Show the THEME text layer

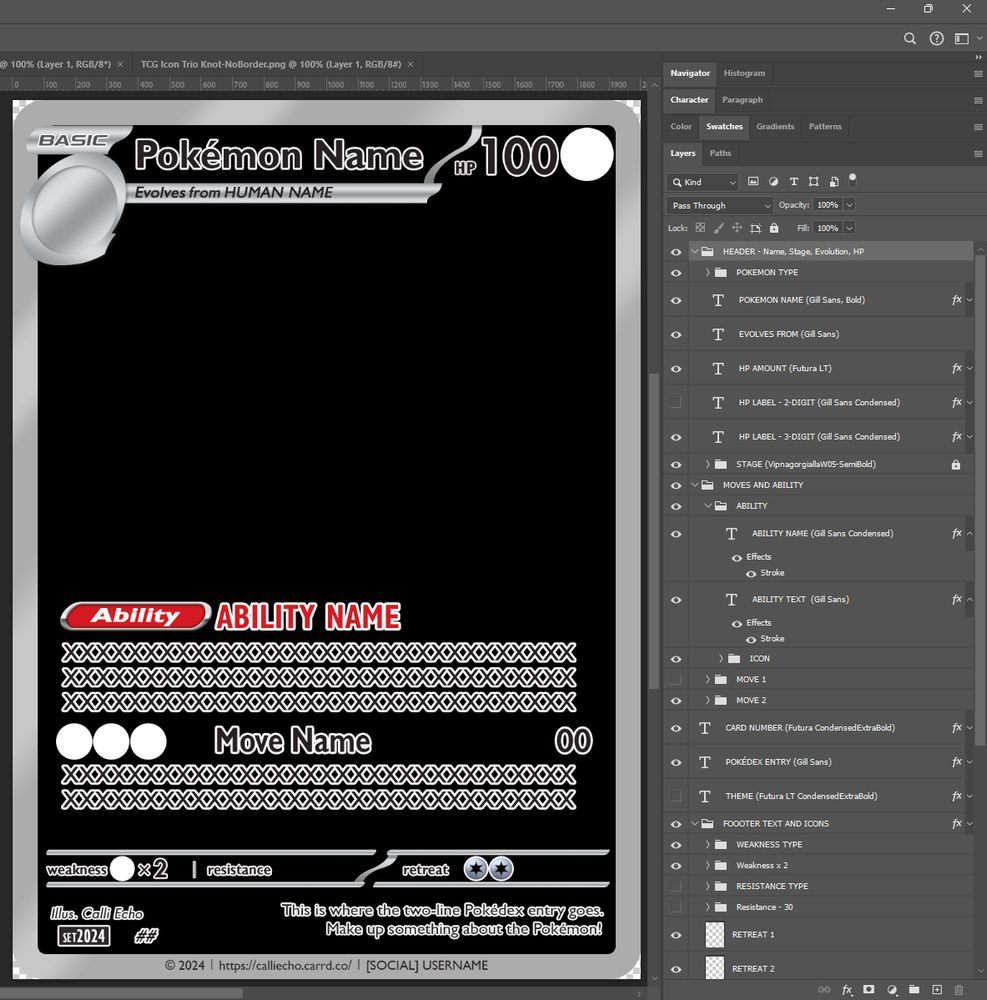tap(676, 797)
